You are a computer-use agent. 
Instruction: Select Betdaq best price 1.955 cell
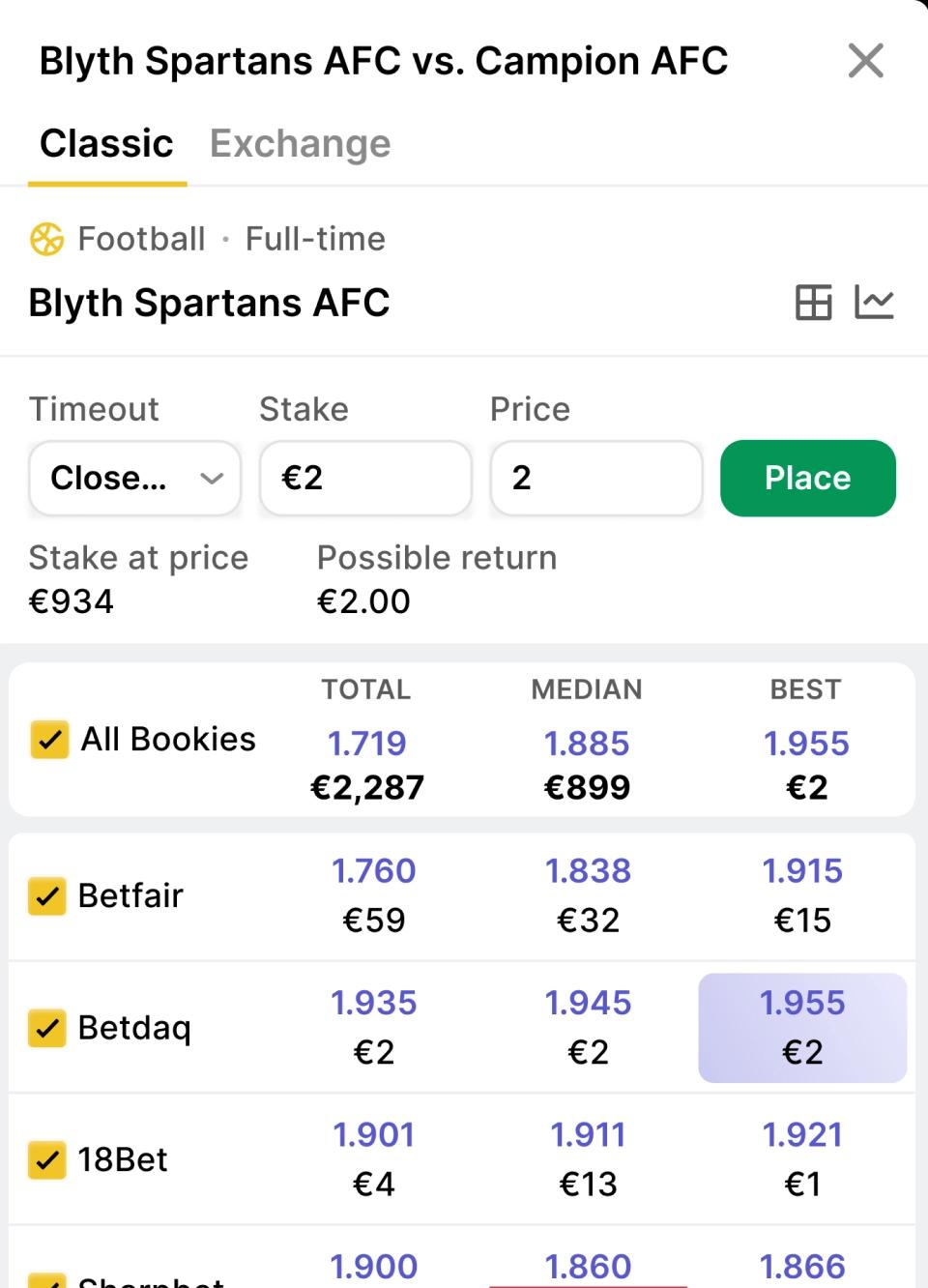click(x=802, y=1027)
